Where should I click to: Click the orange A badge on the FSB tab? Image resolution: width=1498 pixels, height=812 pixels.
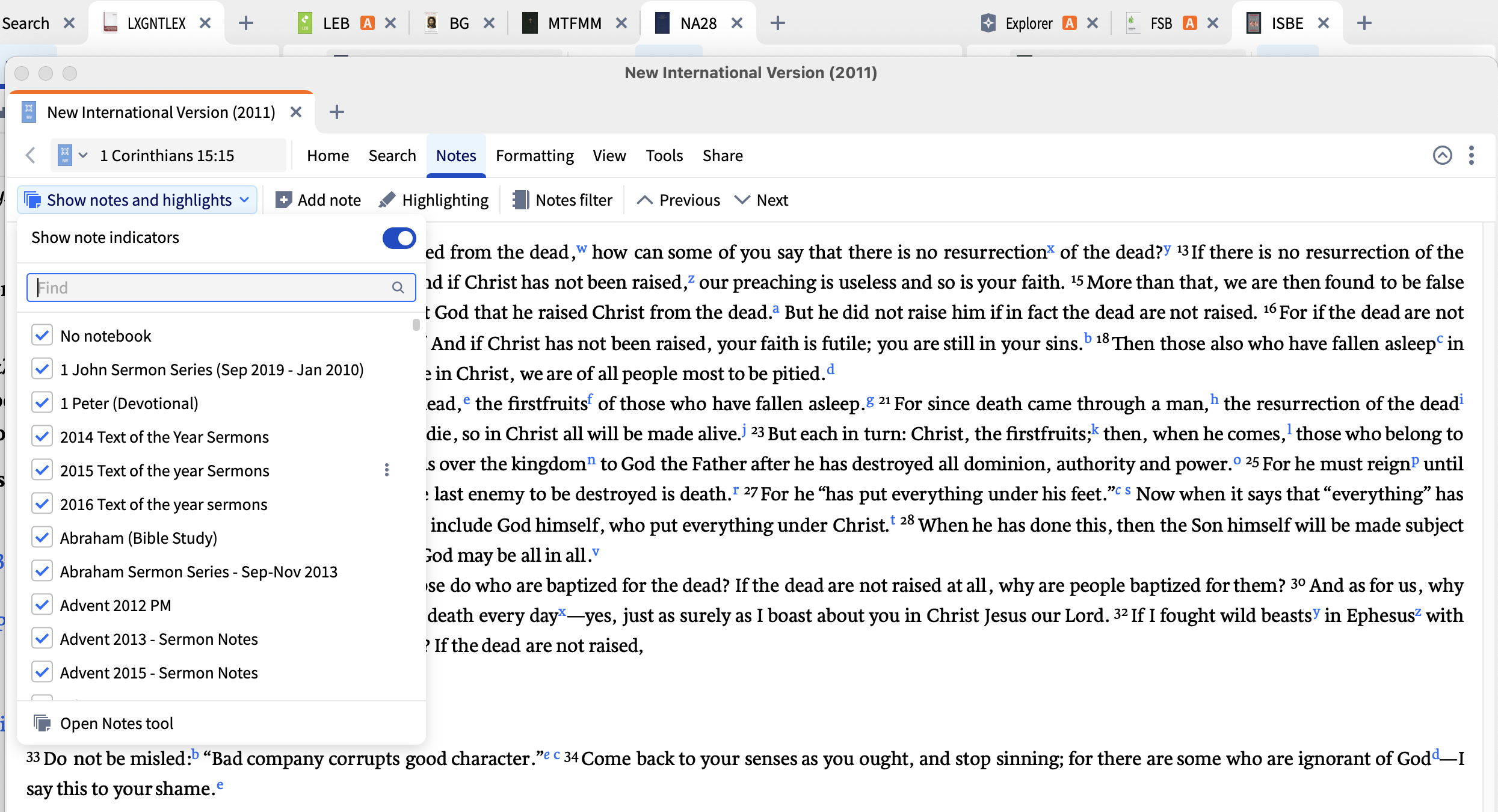click(1189, 23)
